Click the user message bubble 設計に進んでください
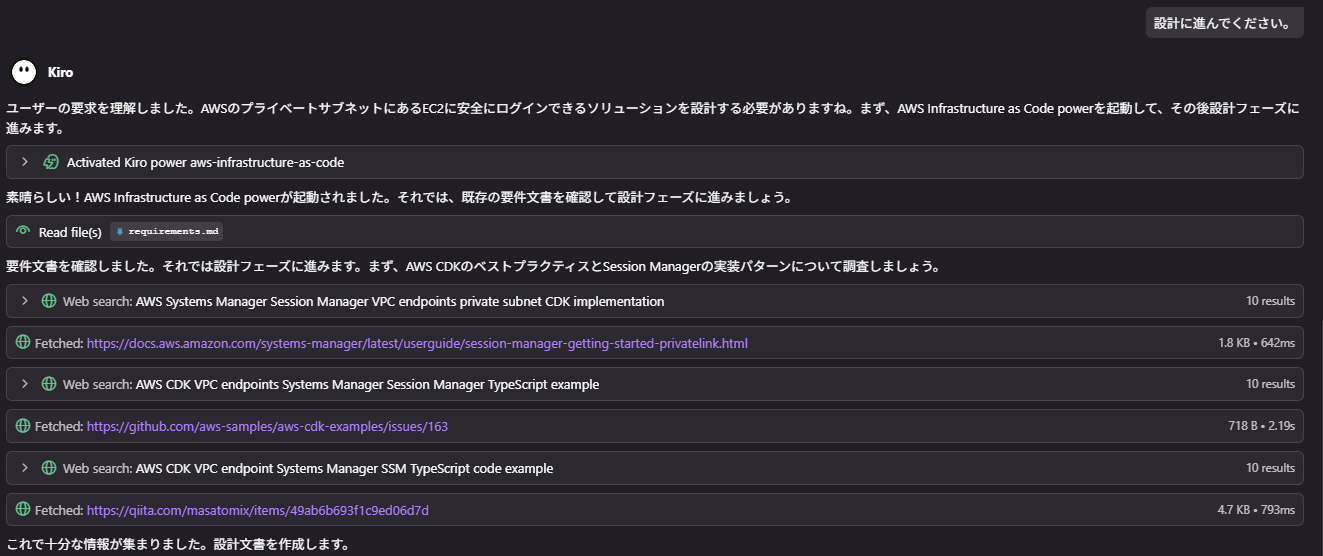 [x=1224, y=23]
